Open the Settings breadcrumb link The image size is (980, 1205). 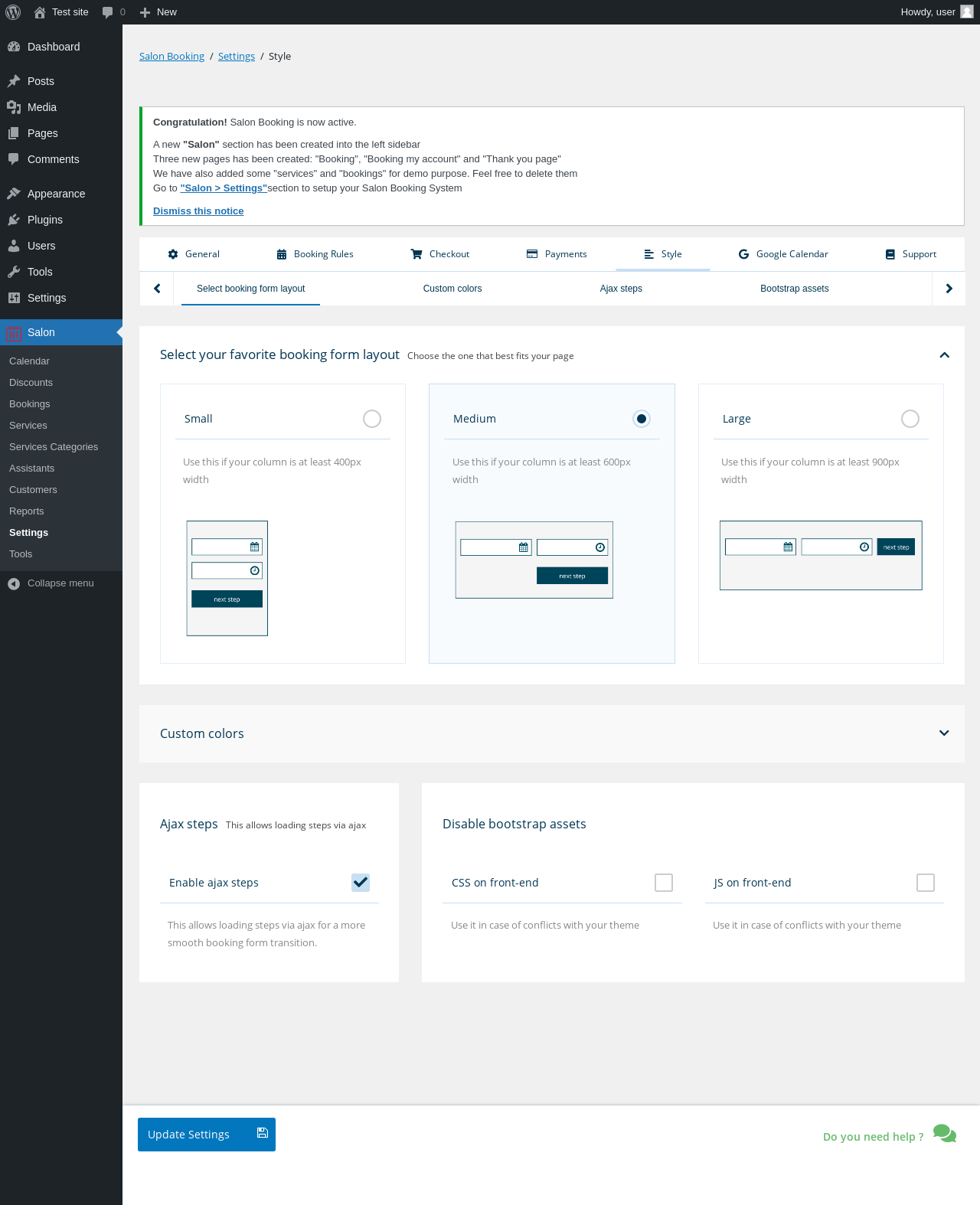tap(237, 57)
